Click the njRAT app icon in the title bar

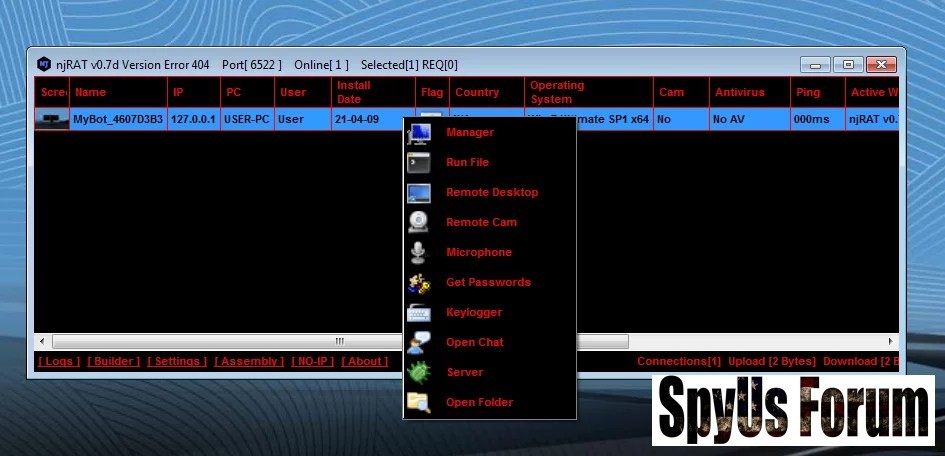[44, 64]
